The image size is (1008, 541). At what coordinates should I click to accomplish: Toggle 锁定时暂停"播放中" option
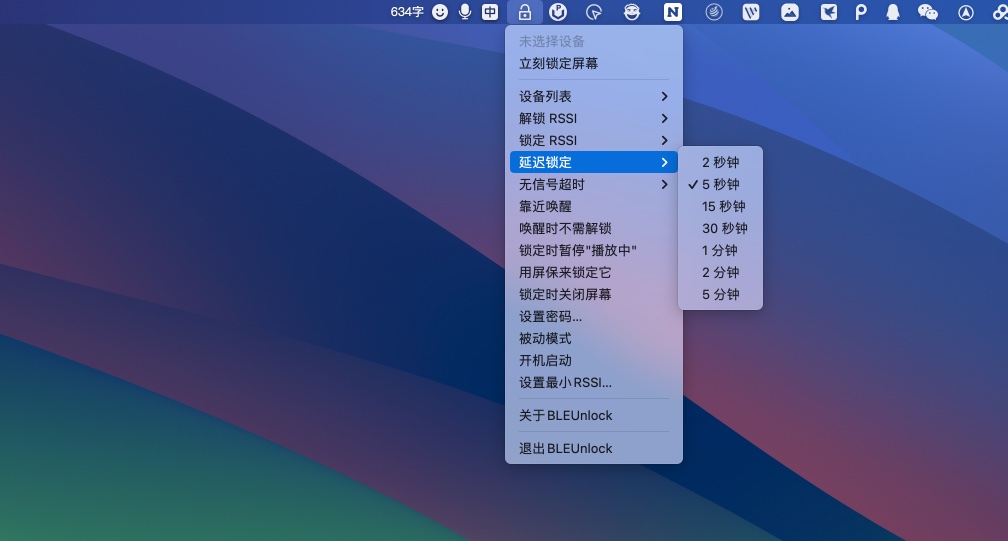pos(593,251)
